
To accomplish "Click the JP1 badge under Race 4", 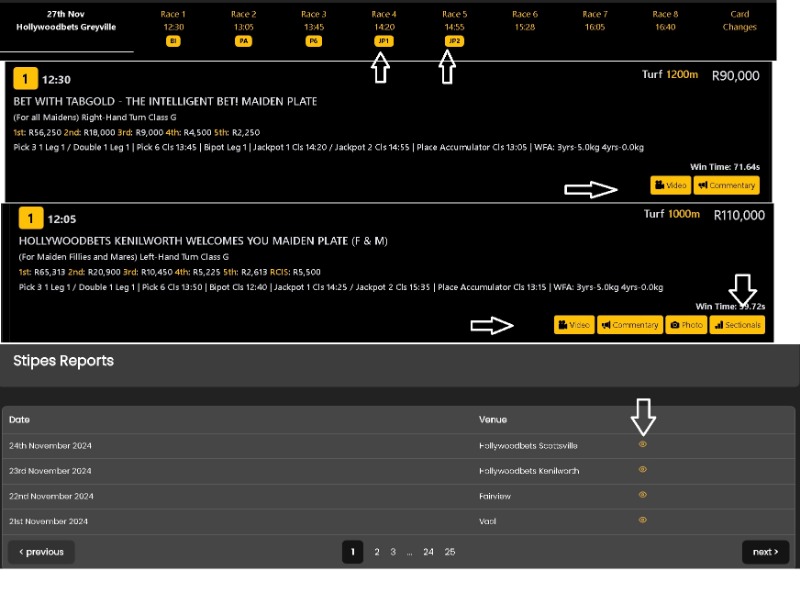I will point(383,41).
